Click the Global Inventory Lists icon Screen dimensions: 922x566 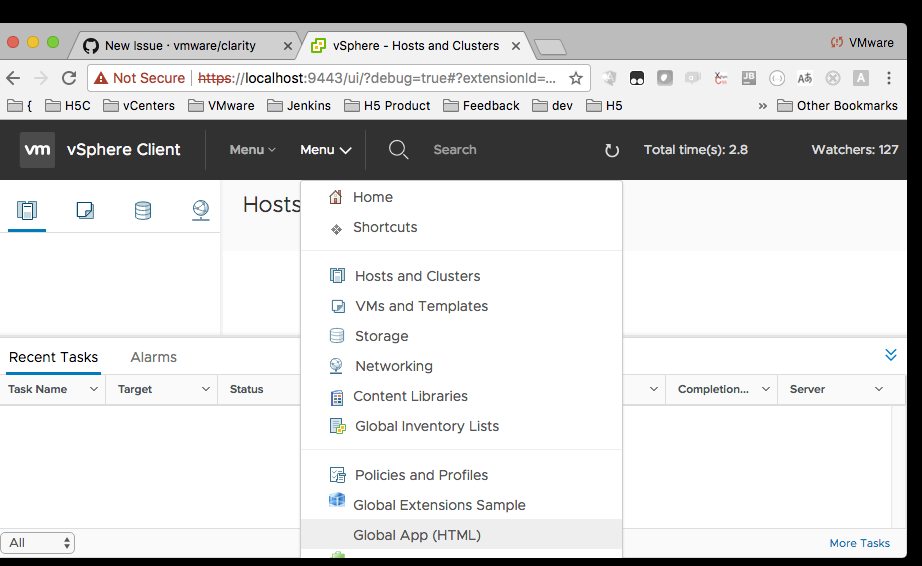tap(338, 426)
